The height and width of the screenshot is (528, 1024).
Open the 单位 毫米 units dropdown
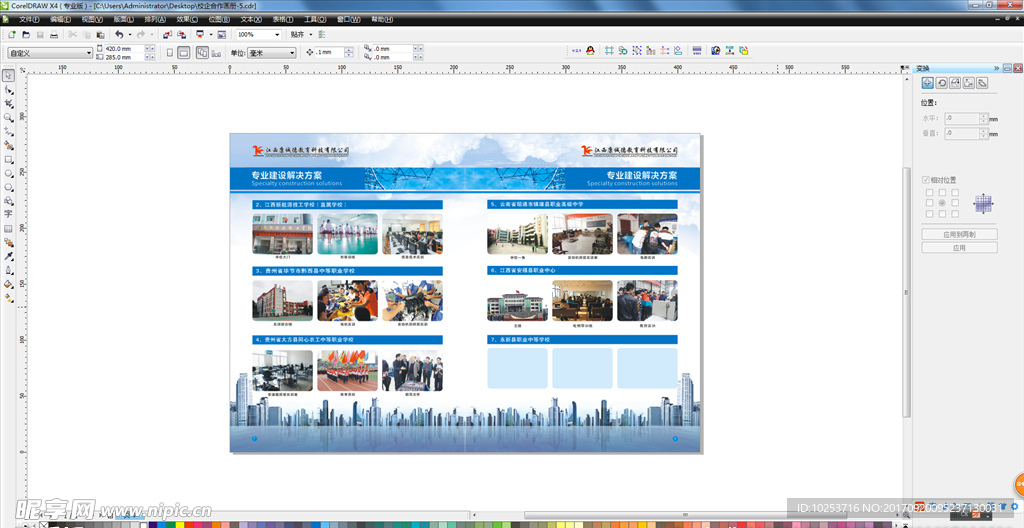292,53
